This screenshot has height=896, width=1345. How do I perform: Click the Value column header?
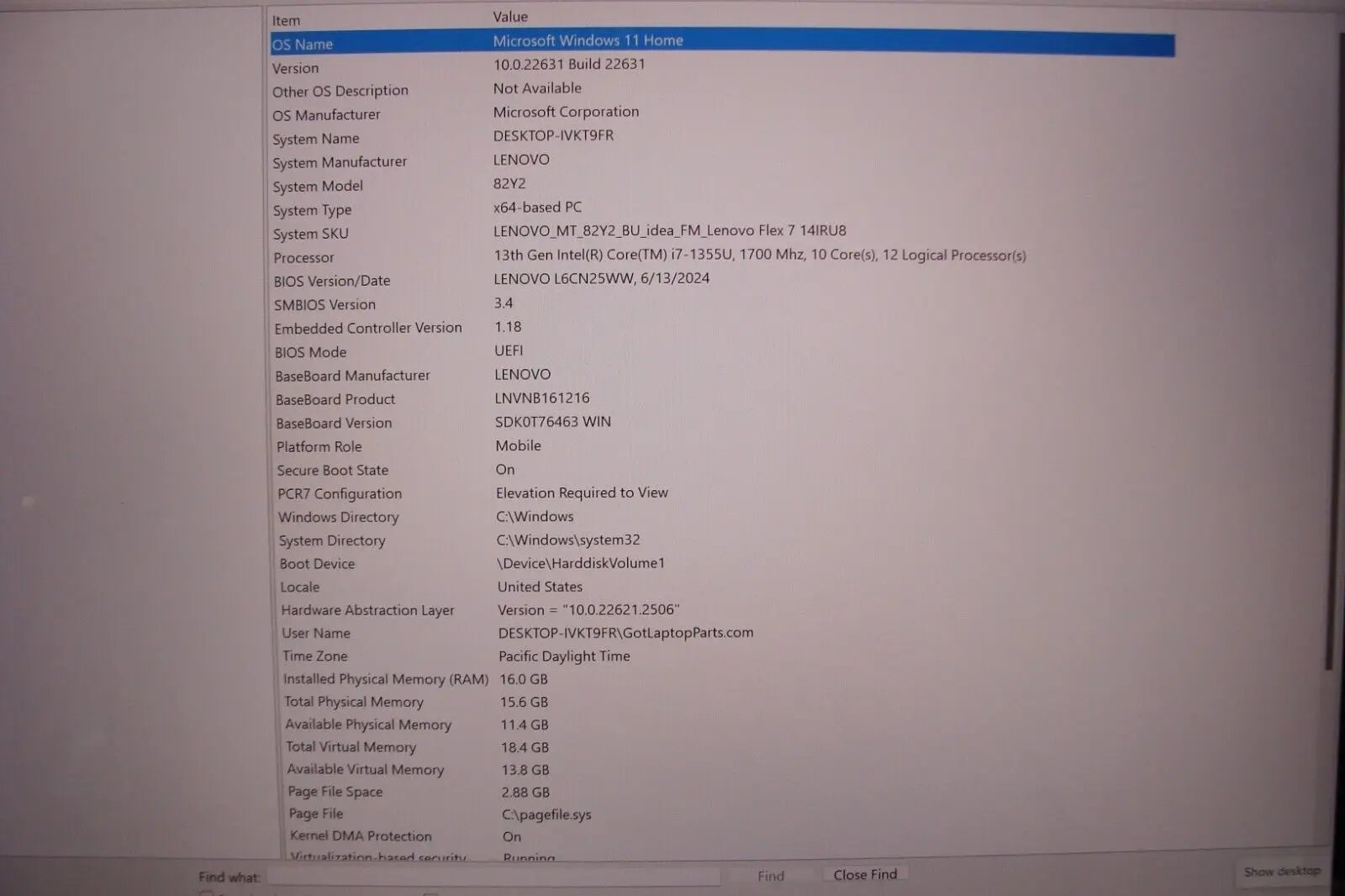point(510,17)
